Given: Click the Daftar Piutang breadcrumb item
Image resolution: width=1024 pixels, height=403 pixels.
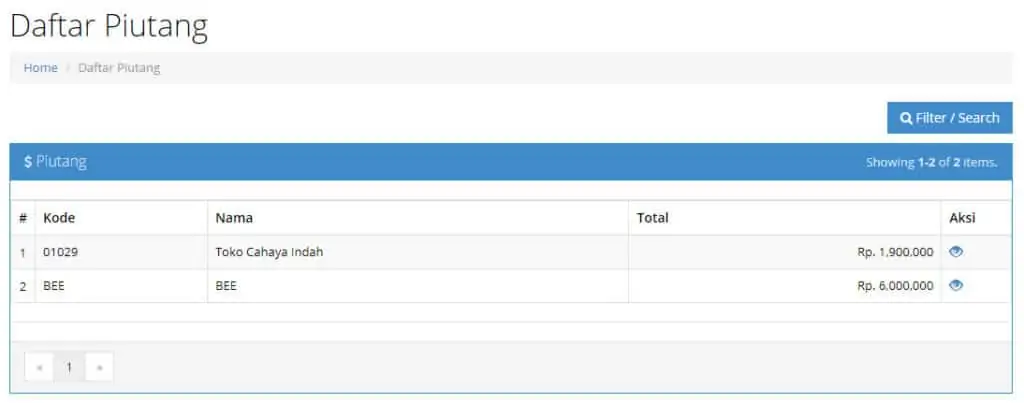Looking at the screenshot, I should coord(119,68).
